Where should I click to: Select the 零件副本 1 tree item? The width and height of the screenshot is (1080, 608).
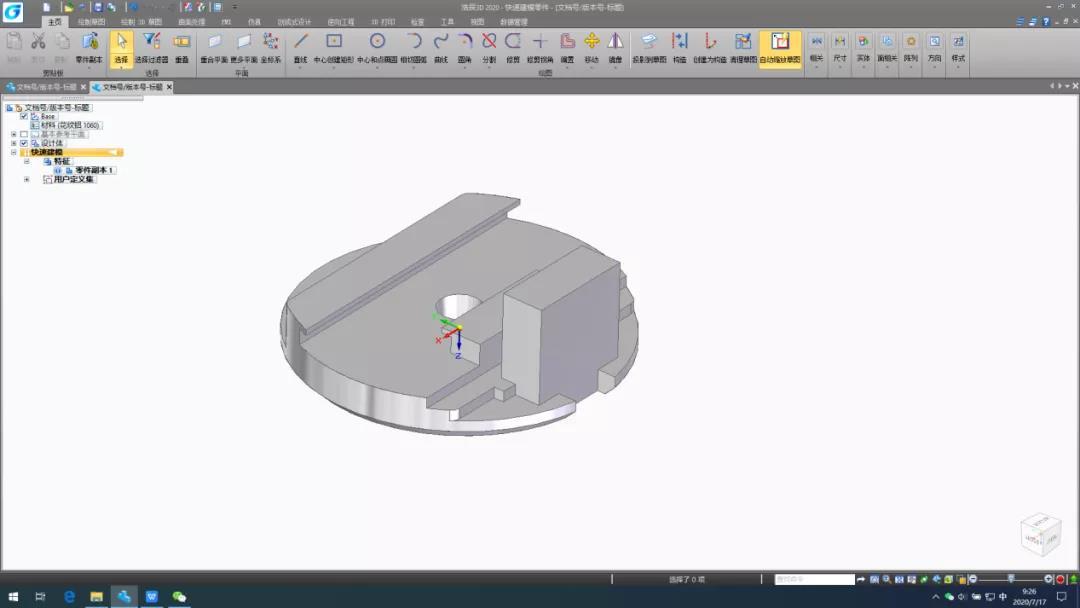[x=94, y=170]
